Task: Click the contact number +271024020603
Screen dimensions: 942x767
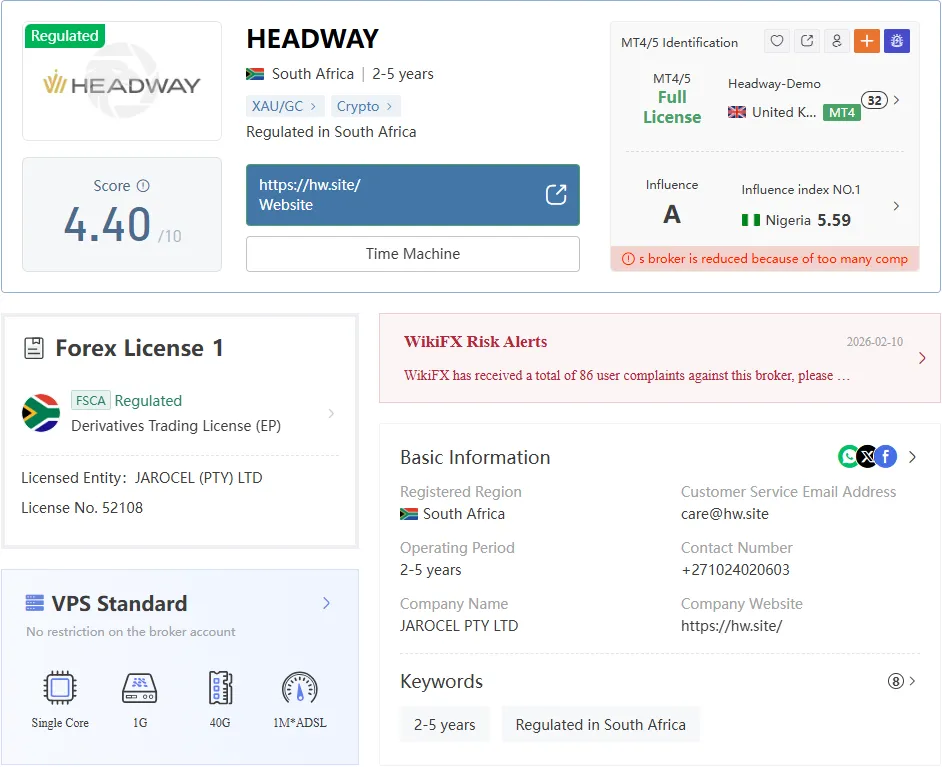Action: pos(735,569)
